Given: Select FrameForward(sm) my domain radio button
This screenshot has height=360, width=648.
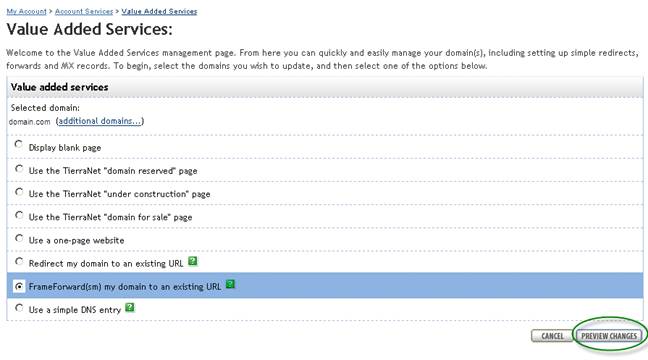Looking at the screenshot, I should coord(19,286).
